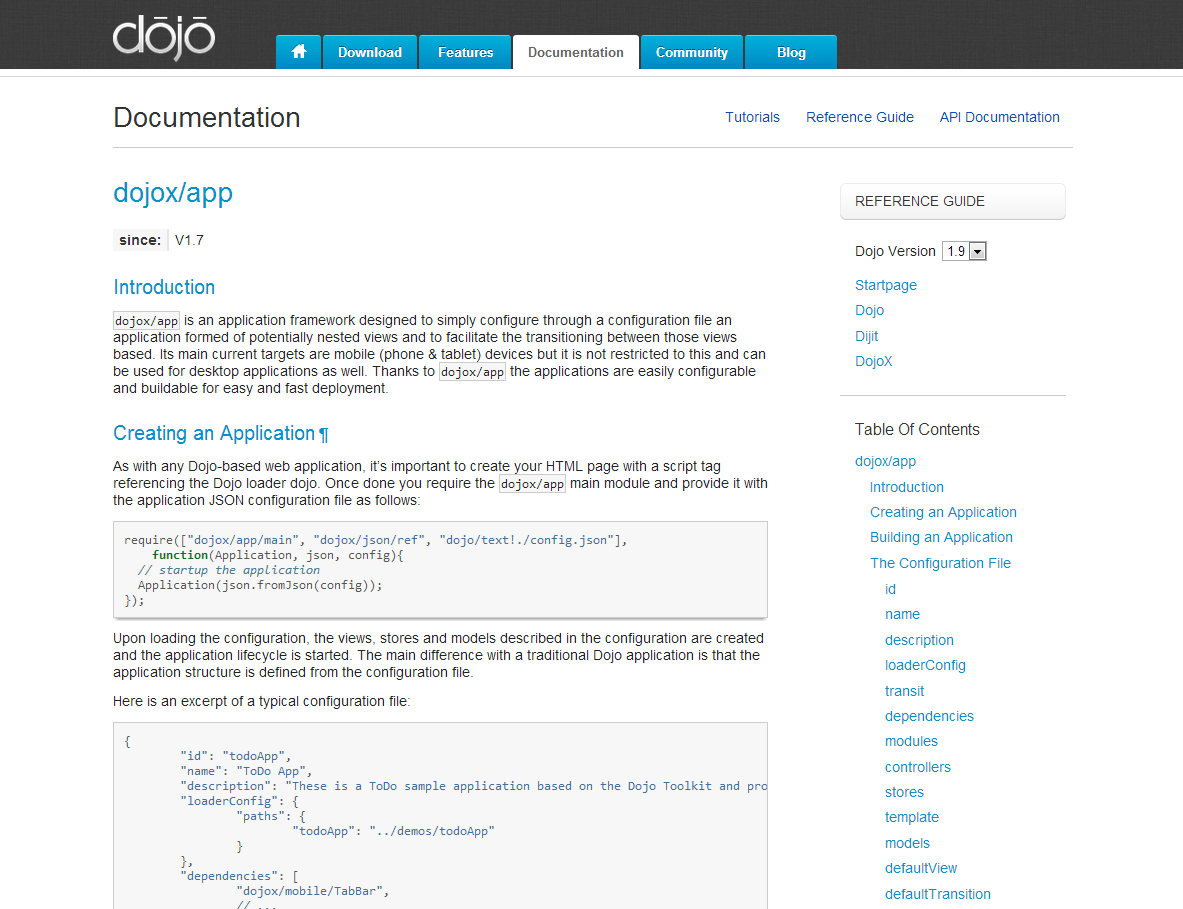Select transit in table of contents
Screen dimensions: 1183x909
click(904, 691)
